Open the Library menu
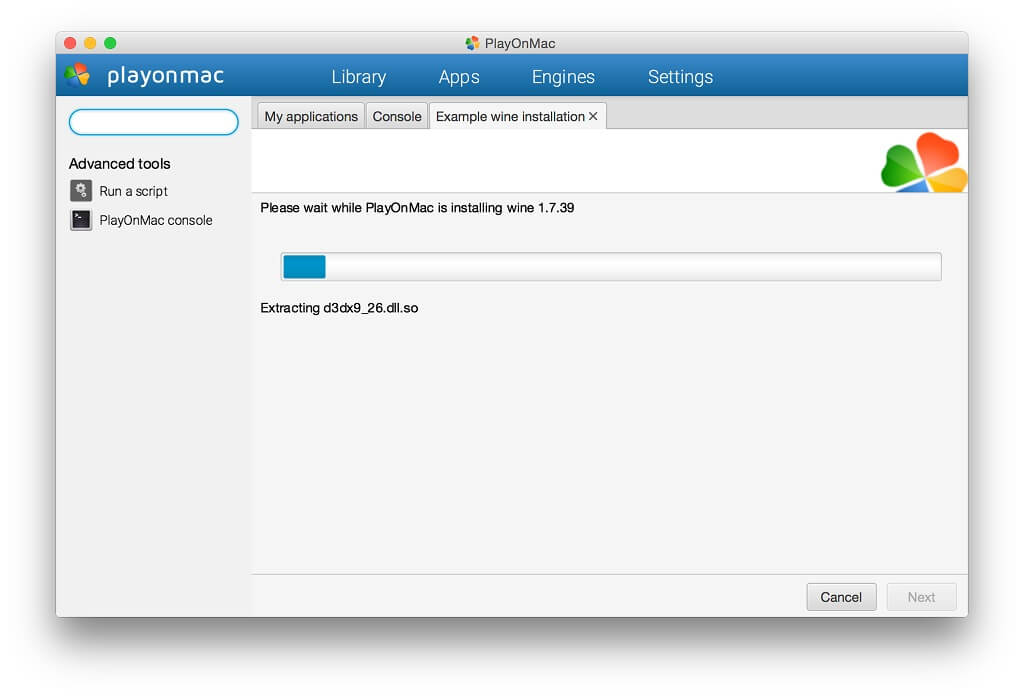Image resolution: width=1024 pixels, height=697 pixels. tap(359, 77)
